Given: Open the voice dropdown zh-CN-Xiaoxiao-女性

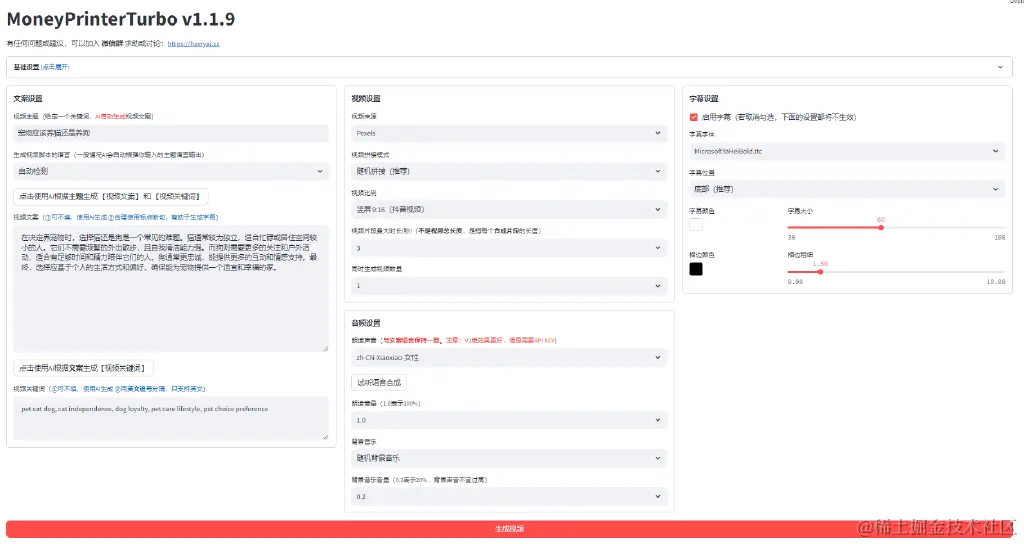Looking at the screenshot, I should coord(509,358).
